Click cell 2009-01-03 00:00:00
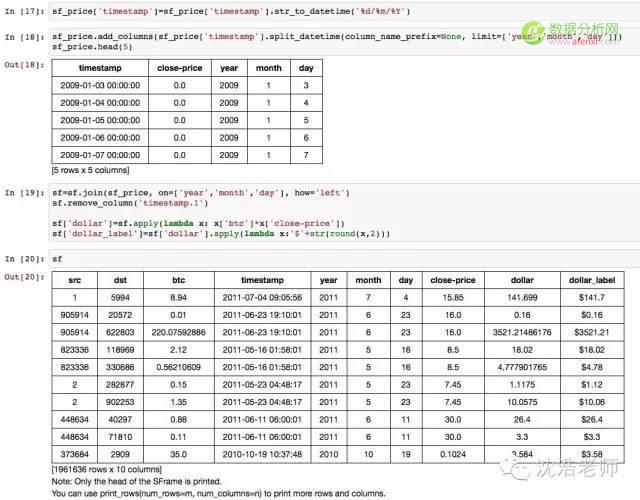640x500 pixels. click(x=100, y=85)
